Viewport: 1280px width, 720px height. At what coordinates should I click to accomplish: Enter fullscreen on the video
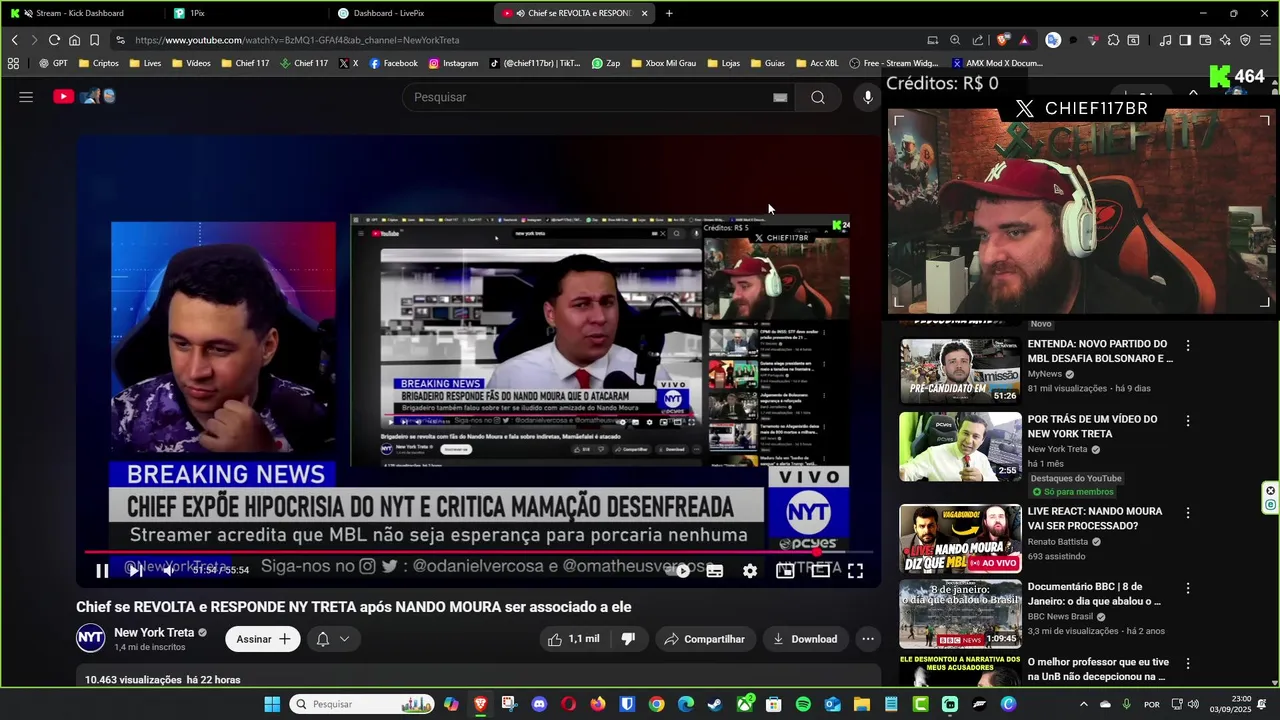point(856,571)
